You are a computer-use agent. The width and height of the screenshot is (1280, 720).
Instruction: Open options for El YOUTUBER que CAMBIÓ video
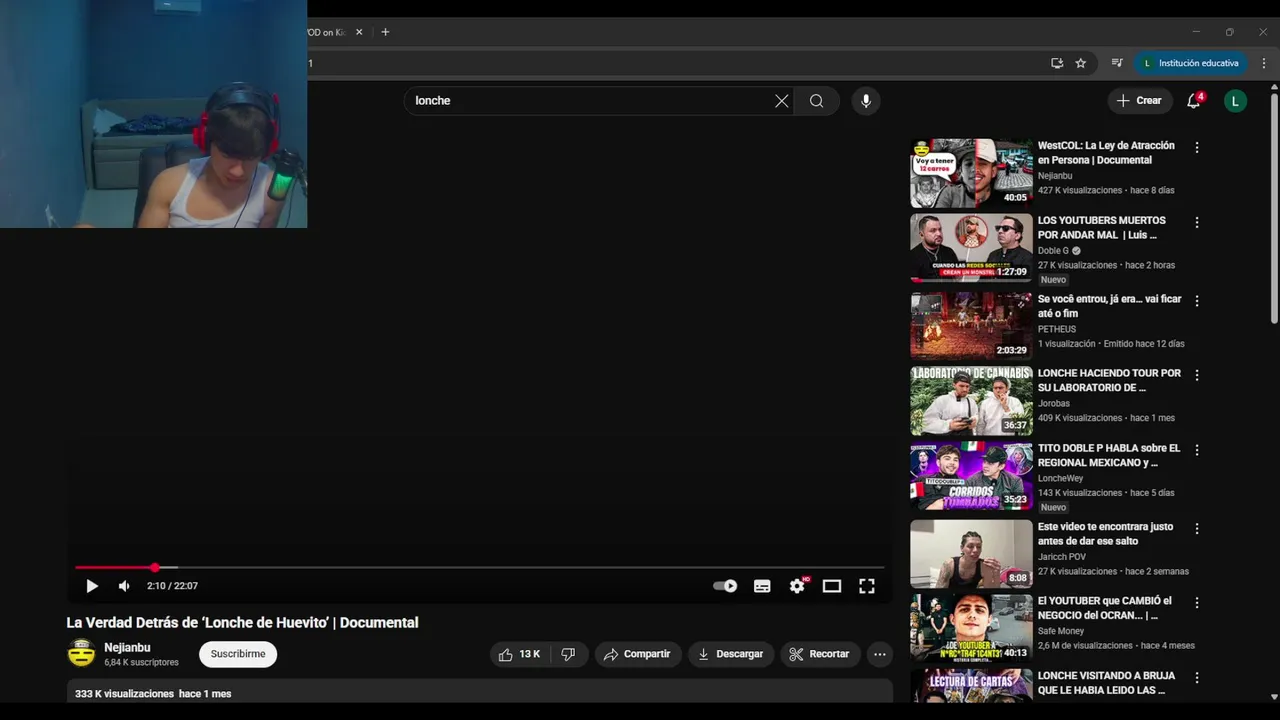coord(1197,604)
